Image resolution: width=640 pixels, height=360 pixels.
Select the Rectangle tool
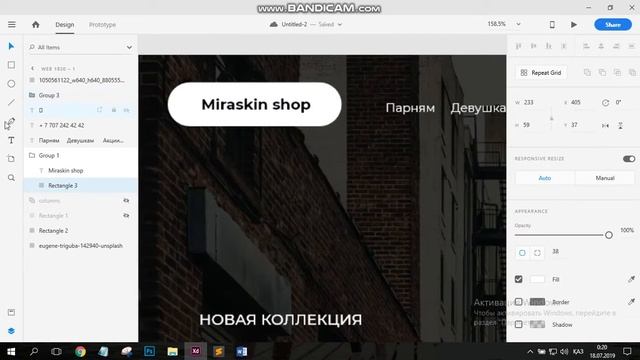point(11,65)
